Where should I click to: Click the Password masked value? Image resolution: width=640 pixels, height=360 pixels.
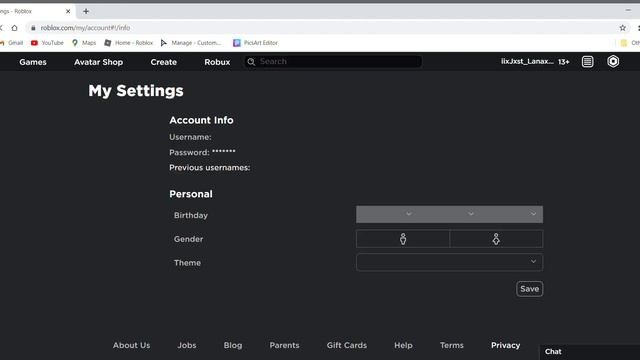(x=224, y=151)
